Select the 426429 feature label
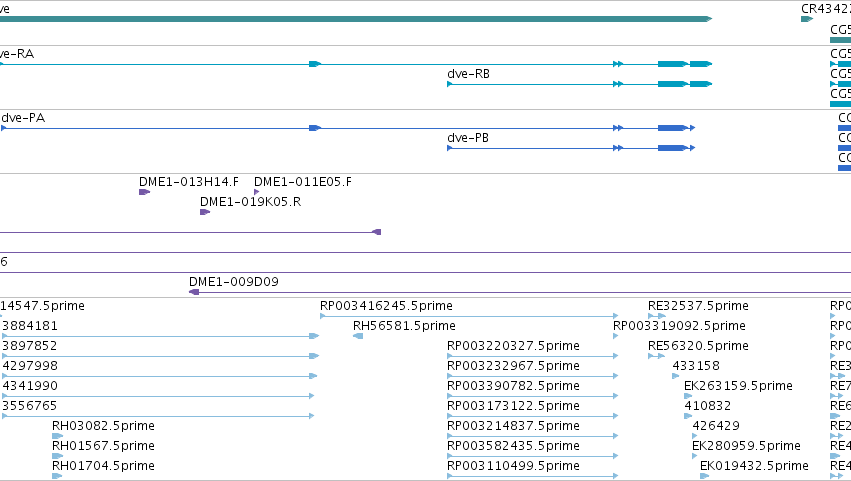This screenshot has width=851, height=481. (x=716, y=426)
